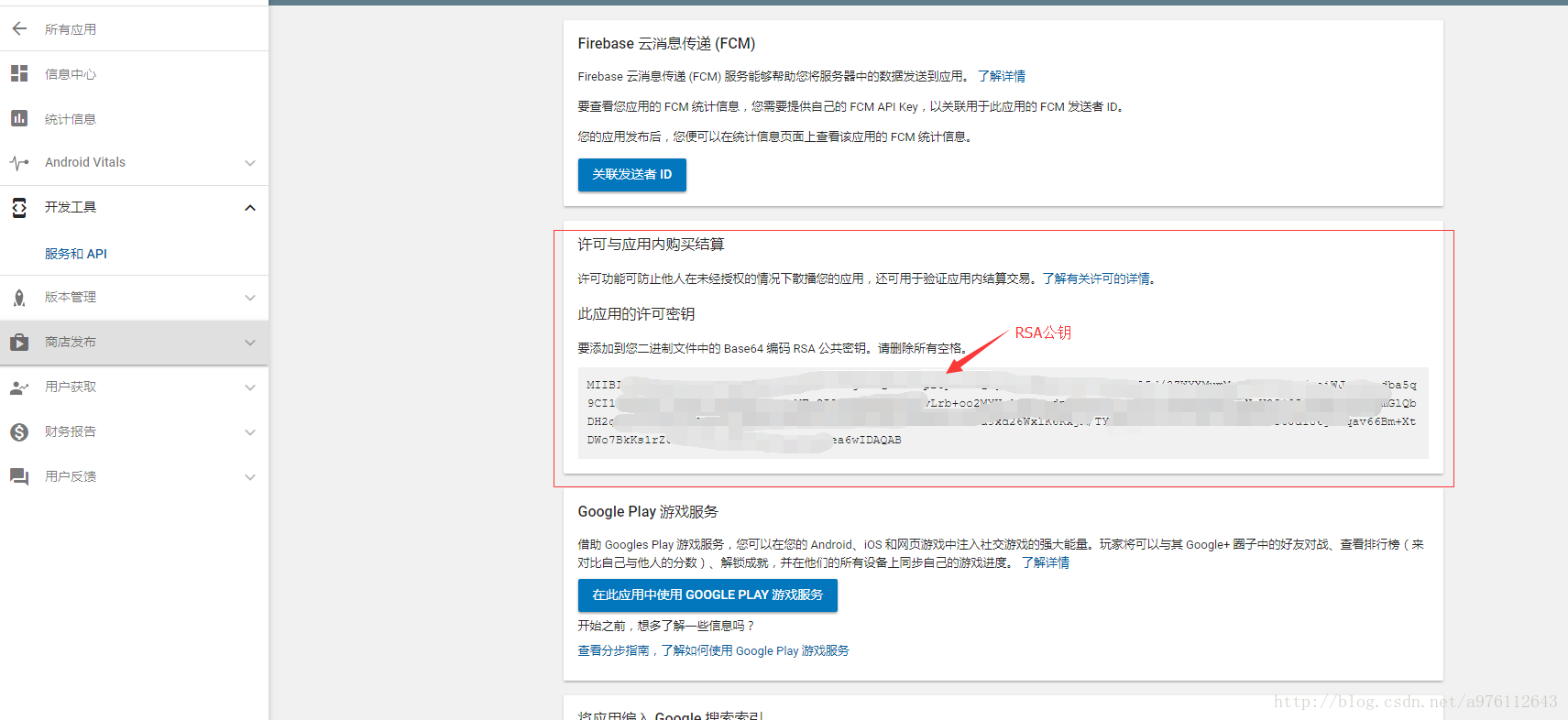Open the 信息中心 dashboard icon
Screen dimensions: 1568x720
coord(19,73)
